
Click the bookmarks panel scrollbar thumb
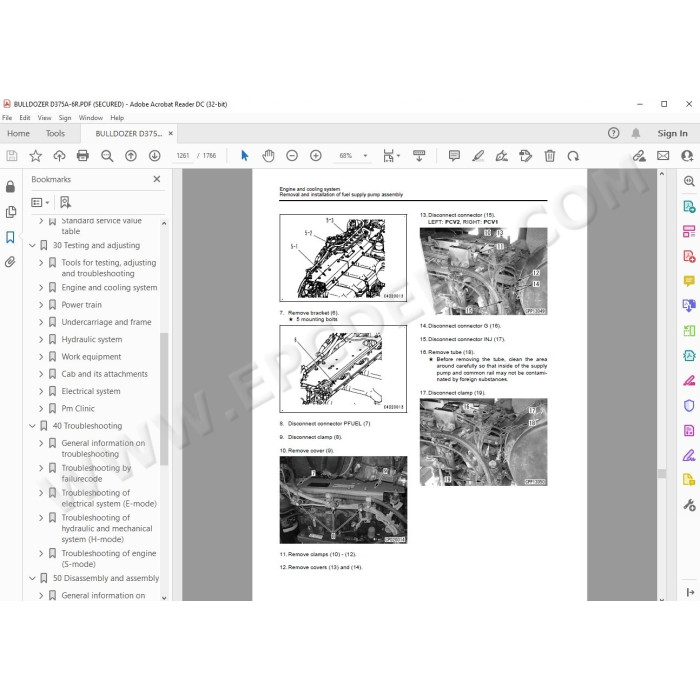pos(164,399)
